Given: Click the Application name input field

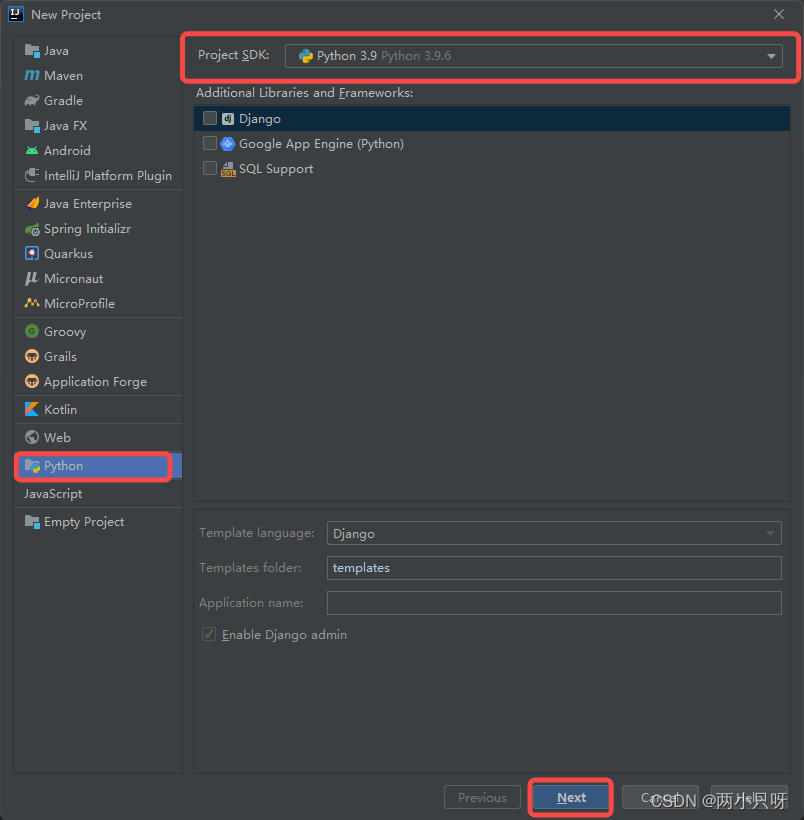Looking at the screenshot, I should point(554,603).
